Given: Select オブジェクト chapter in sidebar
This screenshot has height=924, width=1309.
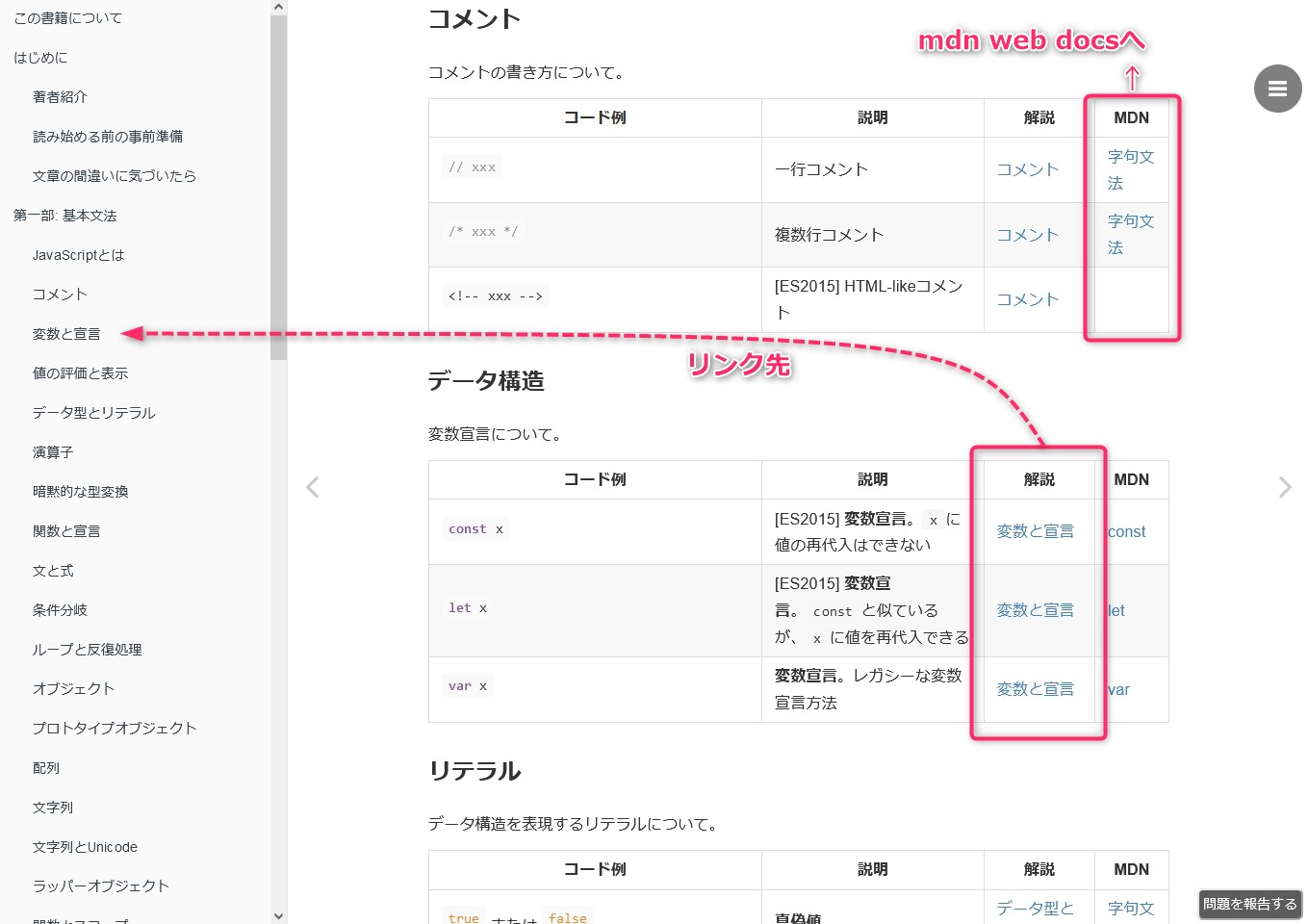Looking at the screenshot, I should point(73,689).
